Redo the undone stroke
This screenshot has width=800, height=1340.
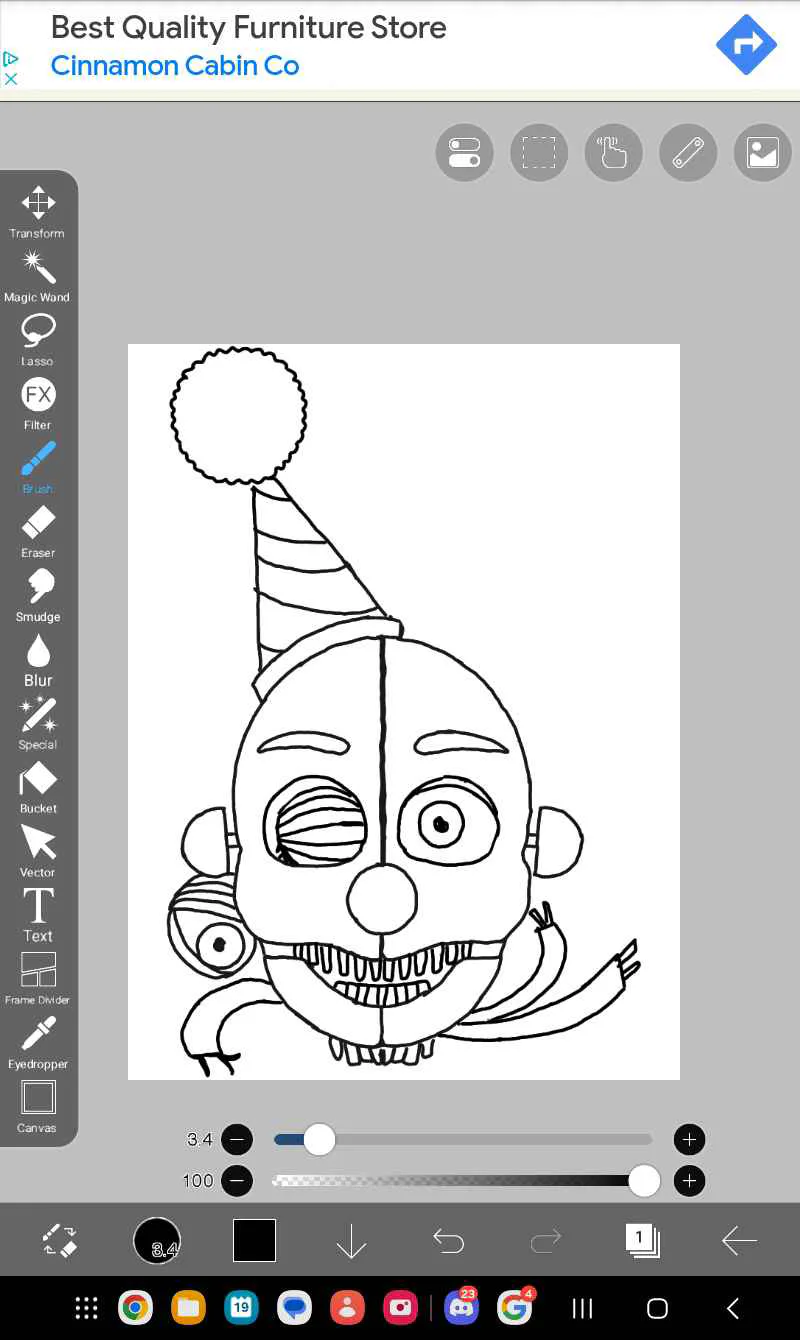(x=545, y=1241)
